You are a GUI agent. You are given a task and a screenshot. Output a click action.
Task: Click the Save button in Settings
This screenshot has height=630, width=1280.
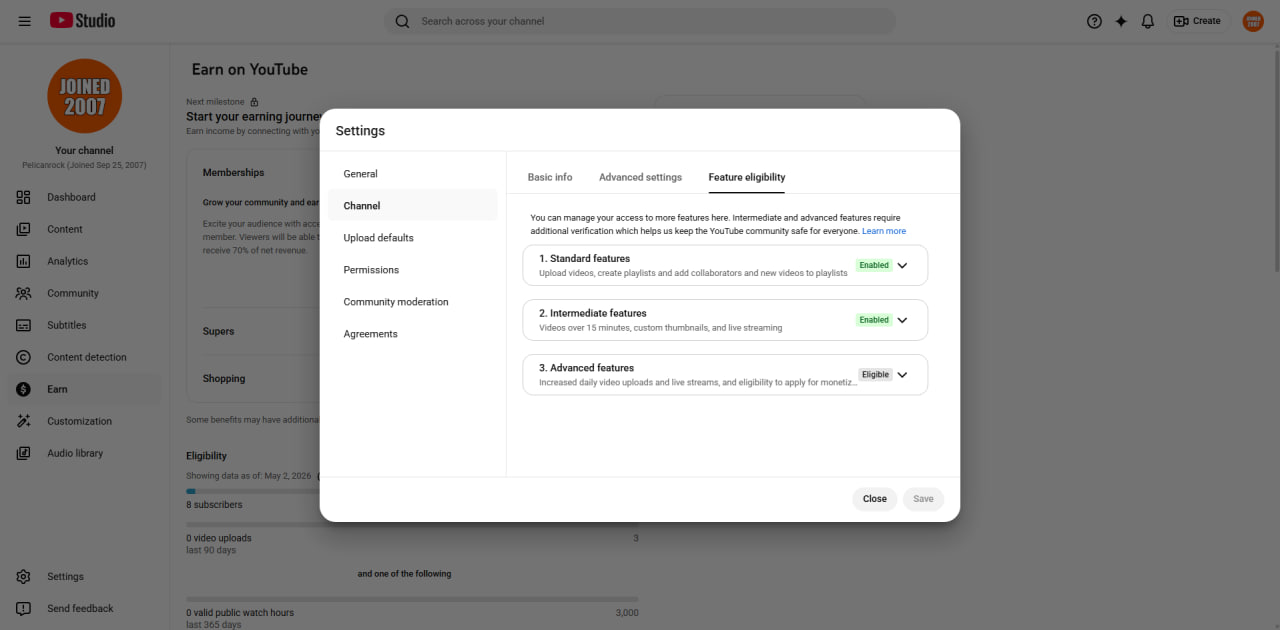pyautogui.click(x=923, y=499)
